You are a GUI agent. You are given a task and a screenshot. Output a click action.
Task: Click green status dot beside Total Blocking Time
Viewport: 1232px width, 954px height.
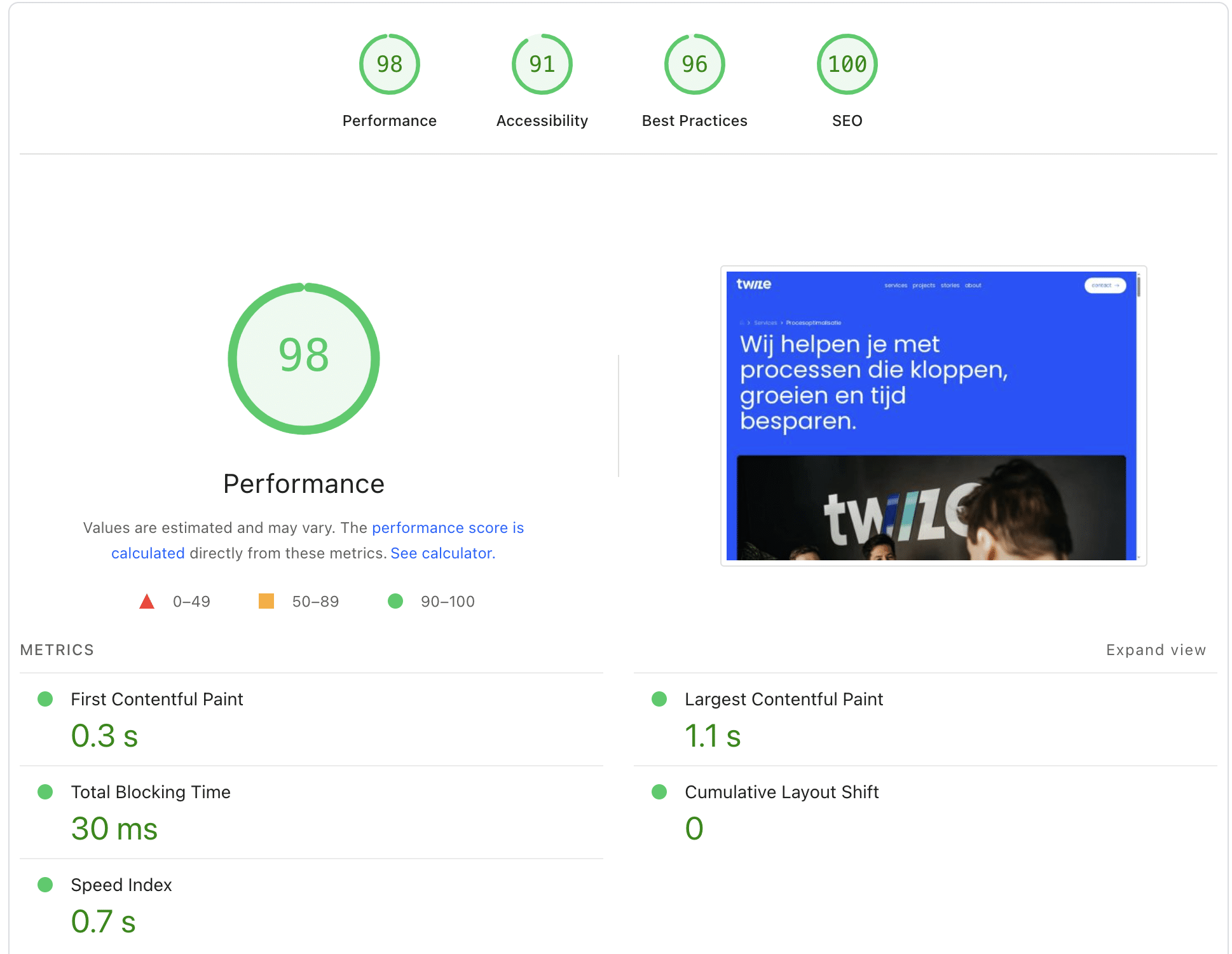coord(45,792)
